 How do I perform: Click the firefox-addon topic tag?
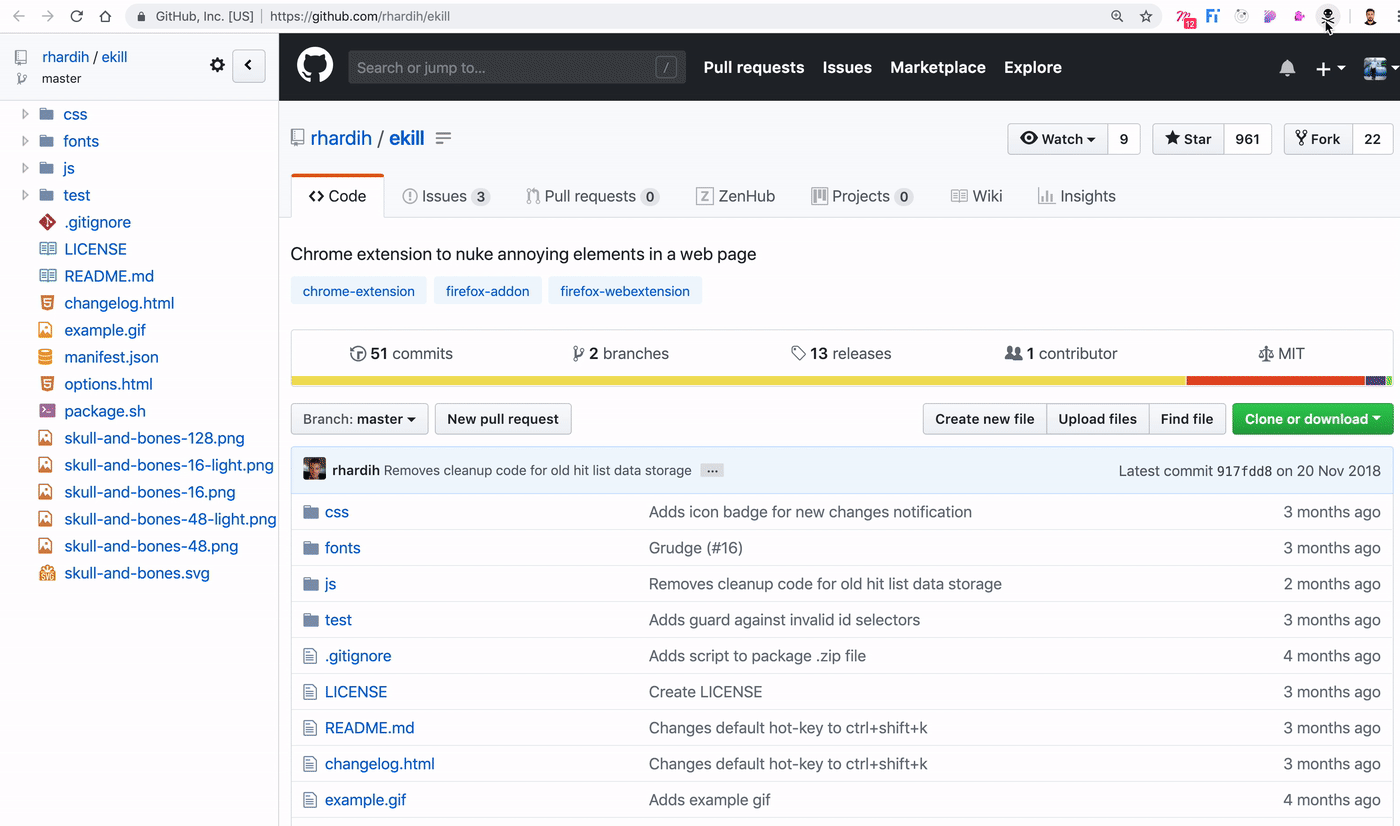coord(488,291)
